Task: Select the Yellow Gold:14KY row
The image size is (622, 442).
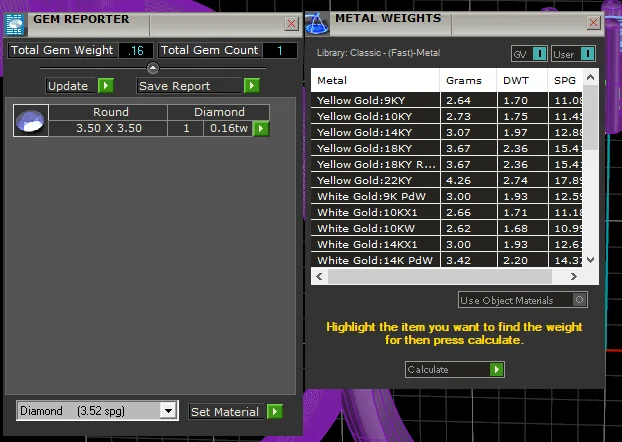Action: coord(447,133)
